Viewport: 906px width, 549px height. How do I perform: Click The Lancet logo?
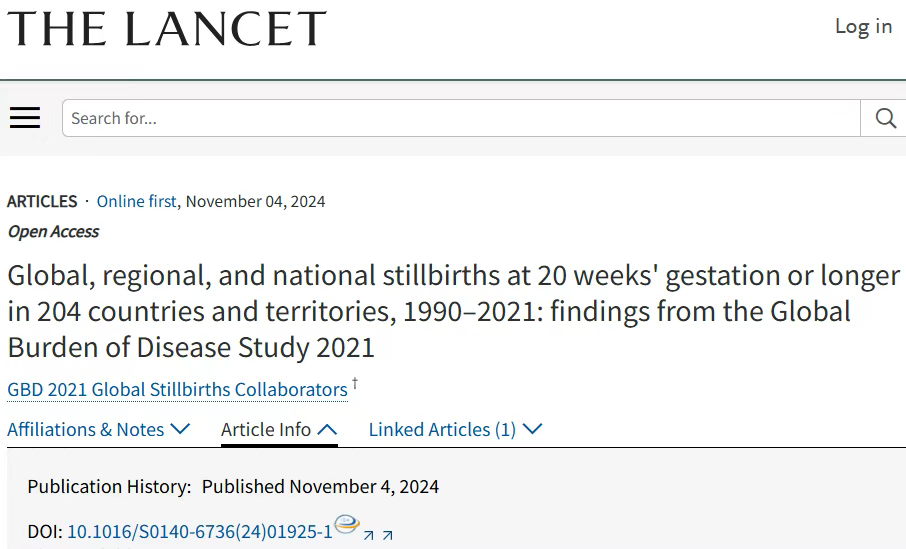point(167,28)
